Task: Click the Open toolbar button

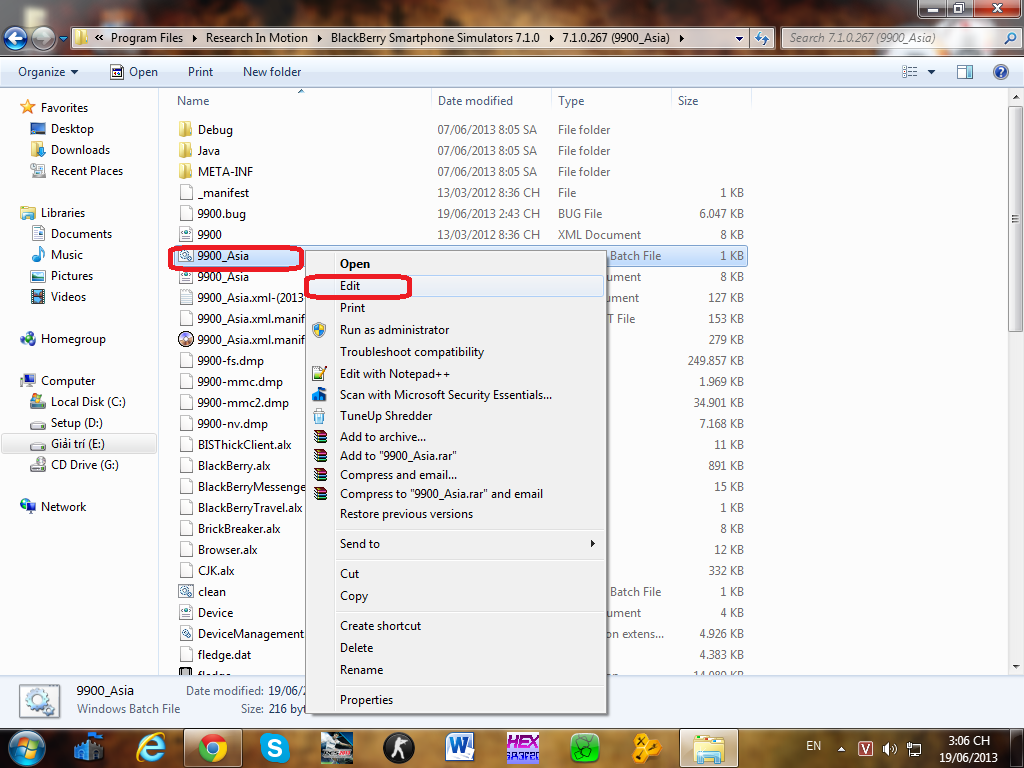Action: (x=134, y=72)
